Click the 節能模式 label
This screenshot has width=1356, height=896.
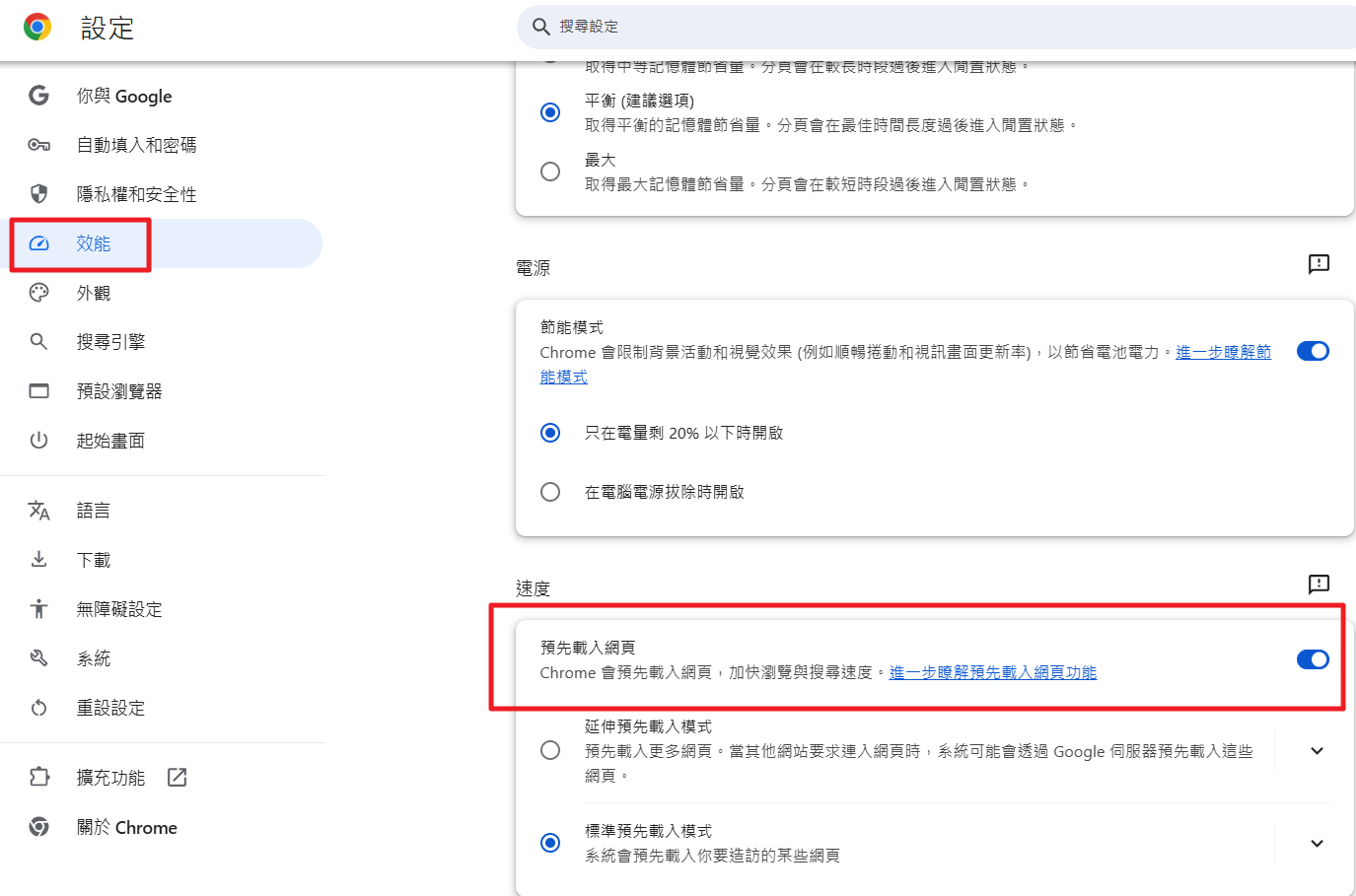coord(572,327)
